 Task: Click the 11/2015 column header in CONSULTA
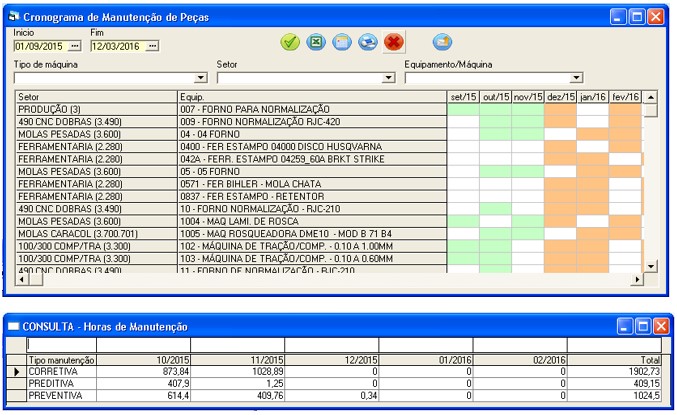tap(237, 360)
